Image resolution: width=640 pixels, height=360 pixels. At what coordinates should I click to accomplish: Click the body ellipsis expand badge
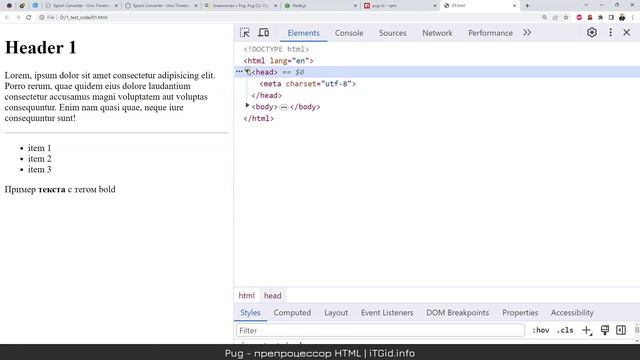[284, 107]
